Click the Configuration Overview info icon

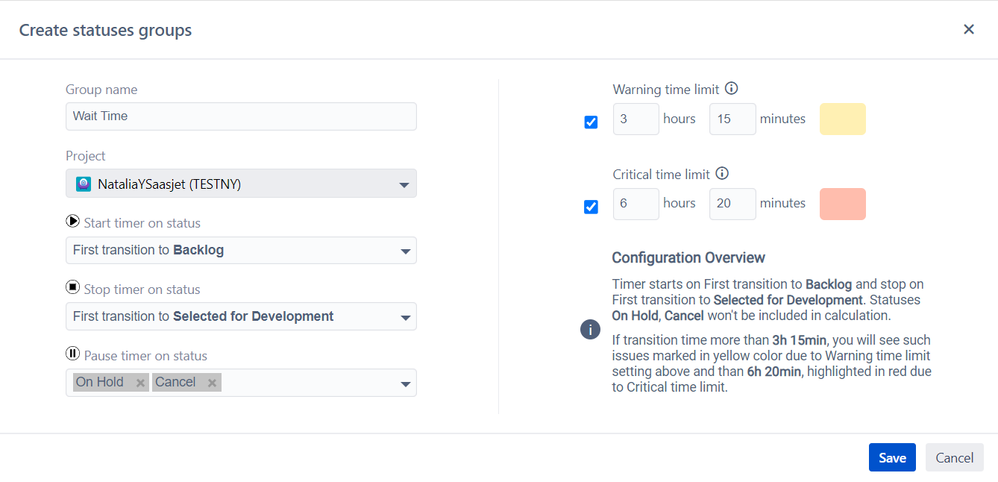coord(590,330)
